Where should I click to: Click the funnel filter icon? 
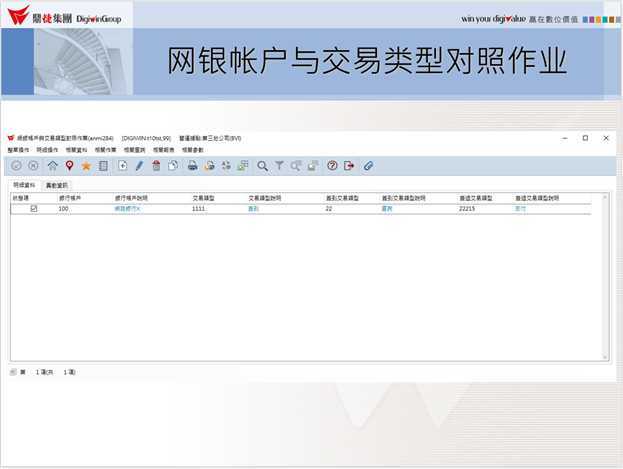tap(279, 166)
